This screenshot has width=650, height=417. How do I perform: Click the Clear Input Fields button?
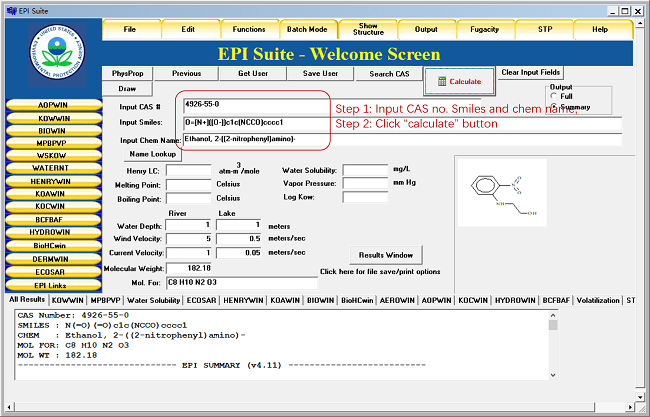pos(531,73)
